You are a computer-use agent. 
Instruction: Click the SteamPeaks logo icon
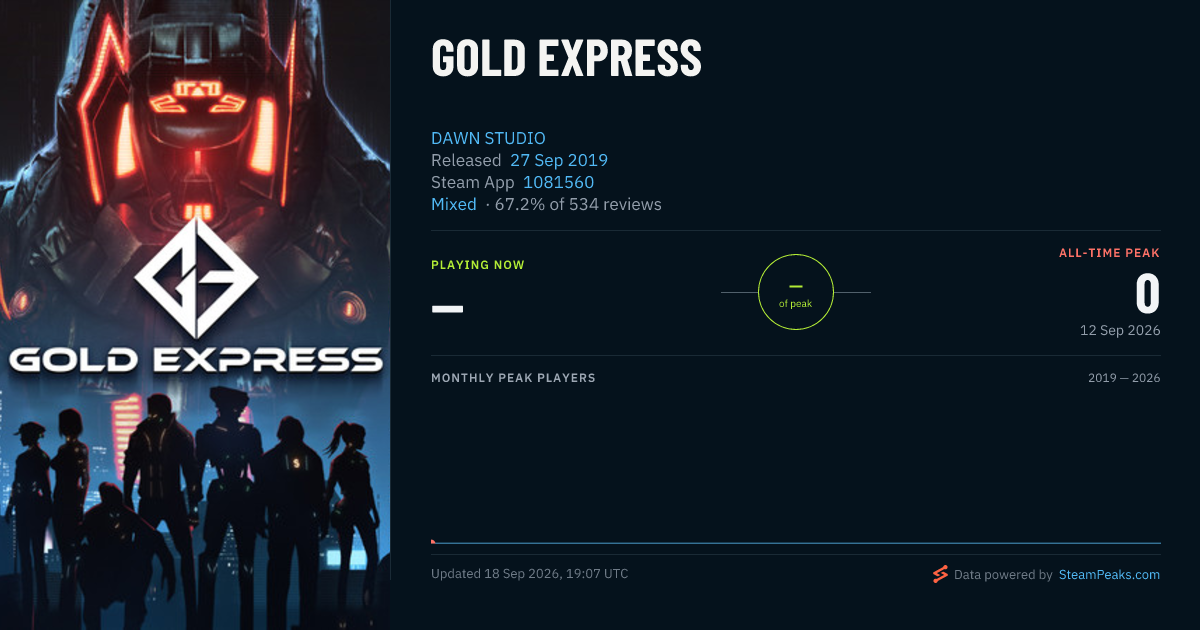940,574
